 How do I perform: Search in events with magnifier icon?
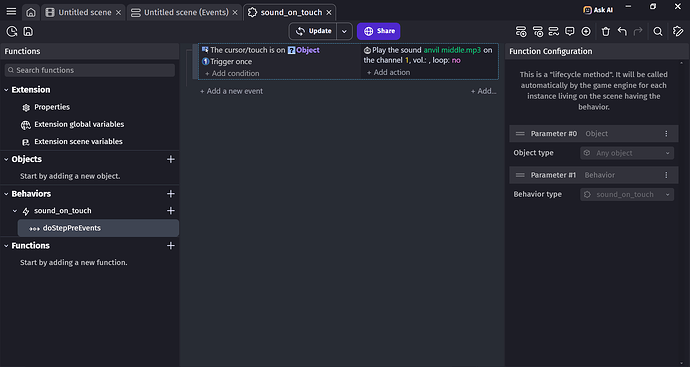click(x=658, y=31)
